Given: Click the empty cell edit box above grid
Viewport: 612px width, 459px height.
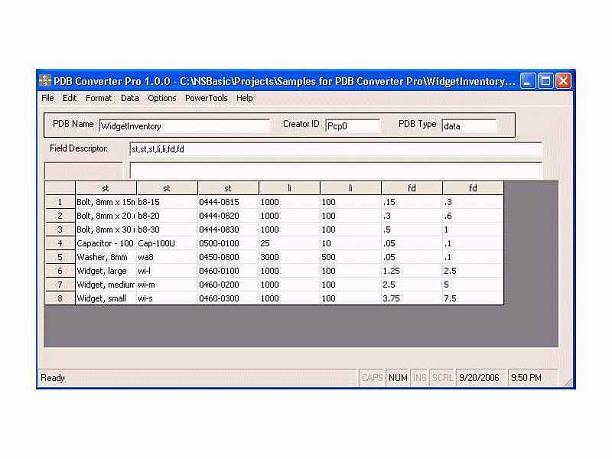Looking at the screenshot, I should pos(336,171).
